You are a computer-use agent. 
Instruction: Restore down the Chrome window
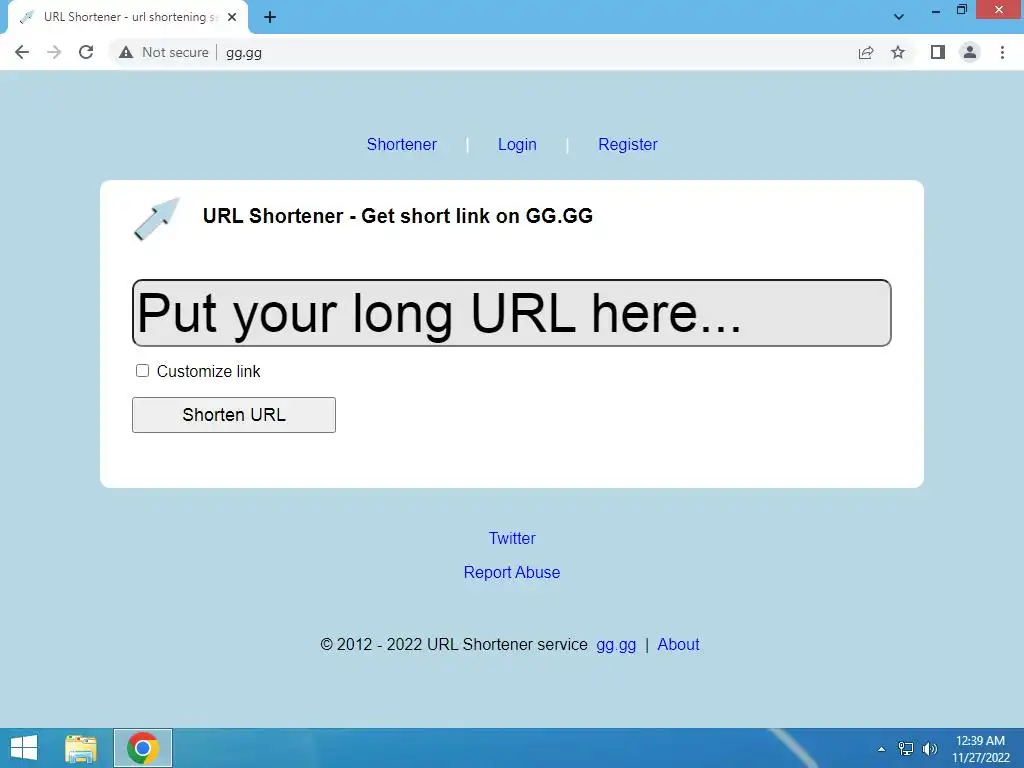pyautogui.click(x=961, y=10)
